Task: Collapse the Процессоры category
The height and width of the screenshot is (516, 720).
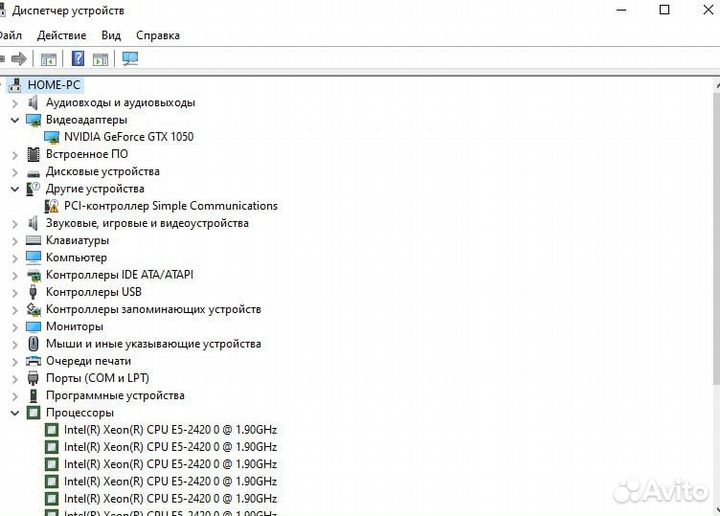Action: point(14,413)
